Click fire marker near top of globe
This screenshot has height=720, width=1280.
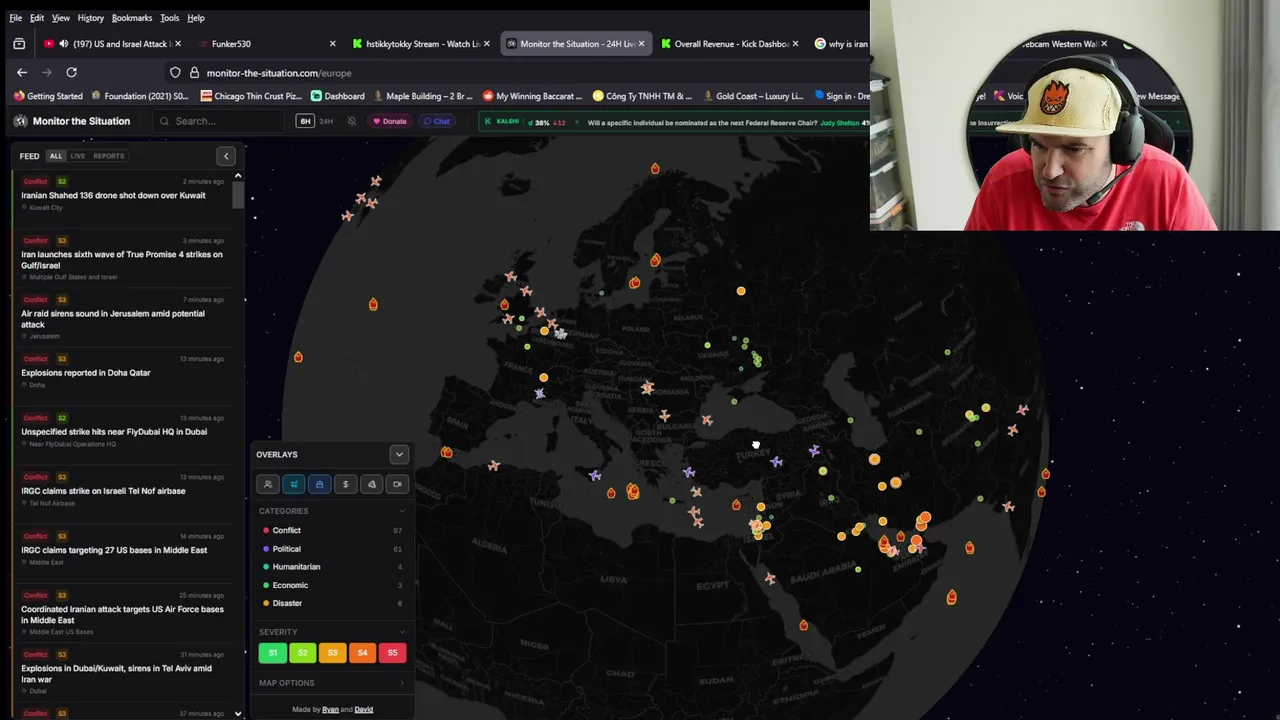click(x=655, y=169)
